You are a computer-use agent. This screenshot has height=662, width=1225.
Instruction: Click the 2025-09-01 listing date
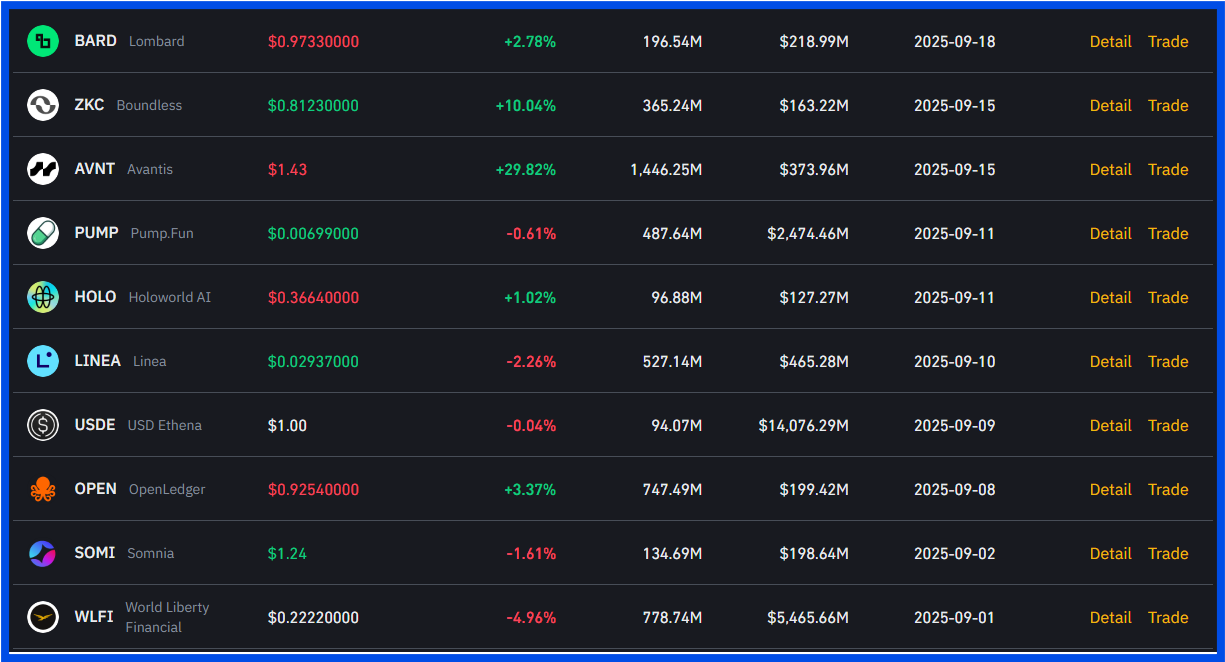pos(955,618)
